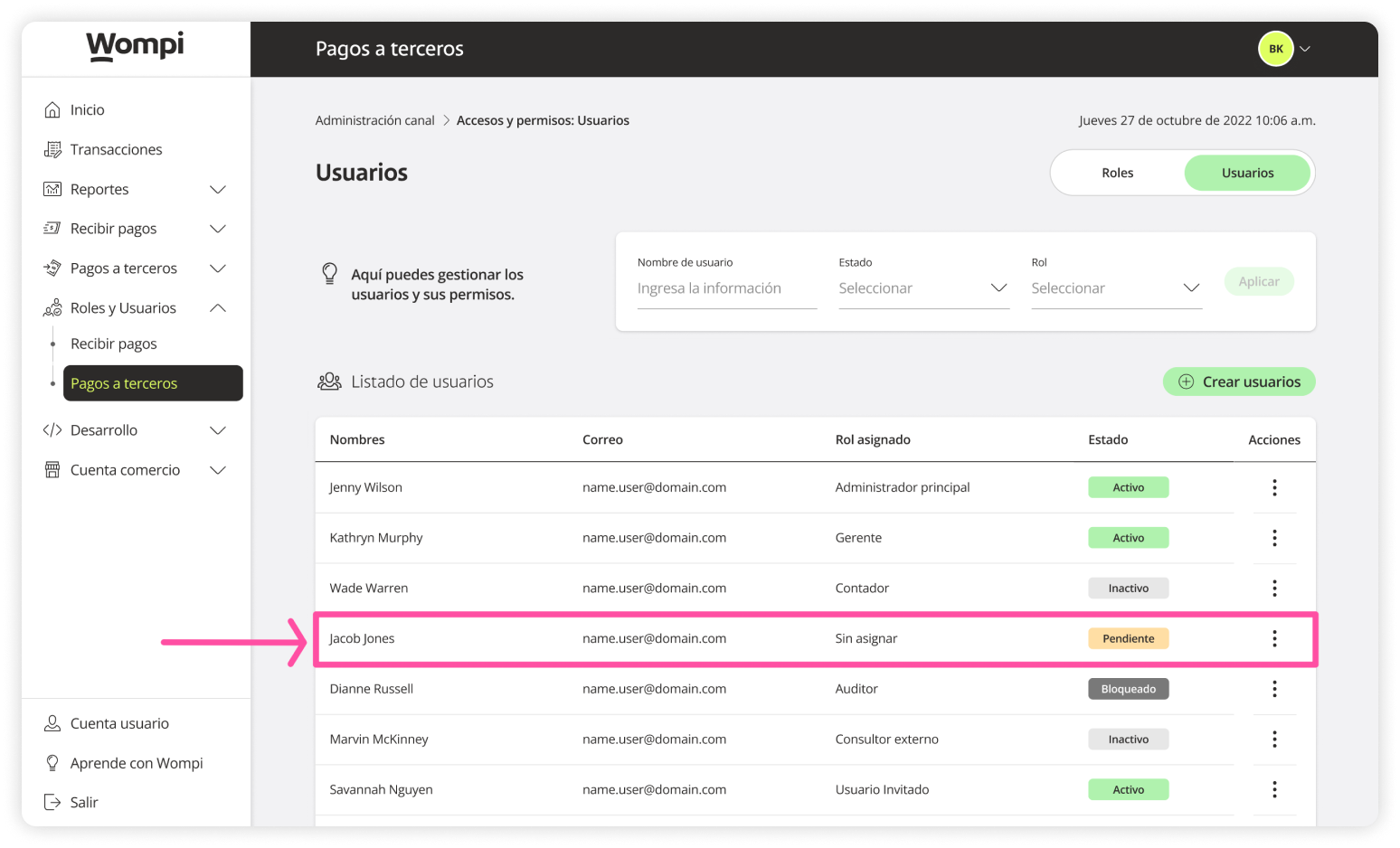Switch to the Roles tab

click(x=1117, y=172)
